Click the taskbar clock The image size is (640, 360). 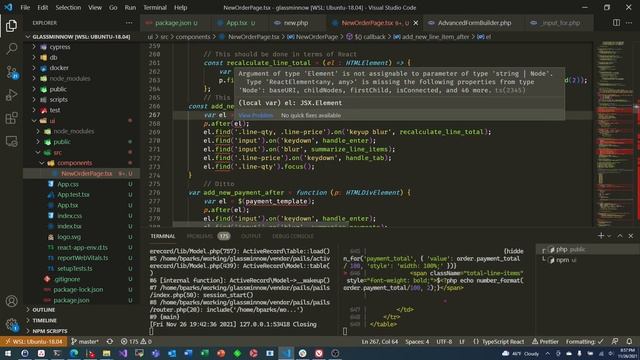click(627, 353)
